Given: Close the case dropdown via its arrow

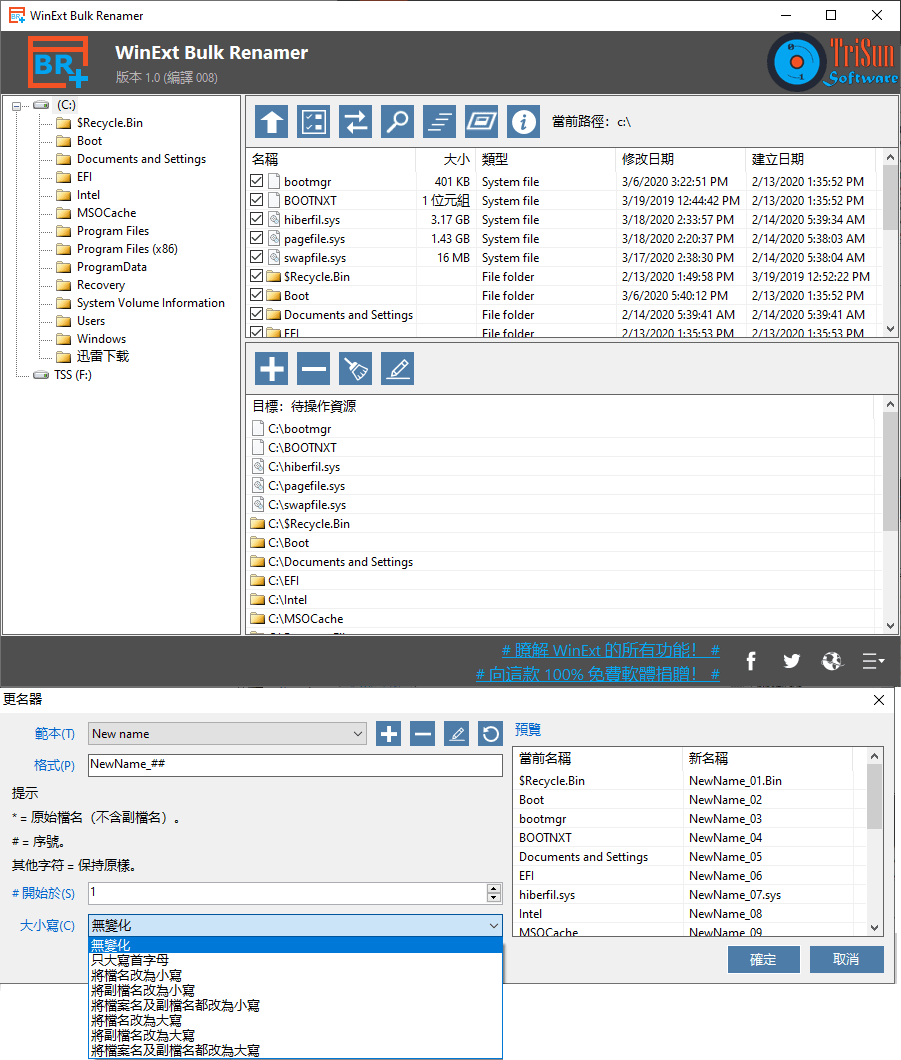Looking at the screenshot, I should (x=494, y=925).
